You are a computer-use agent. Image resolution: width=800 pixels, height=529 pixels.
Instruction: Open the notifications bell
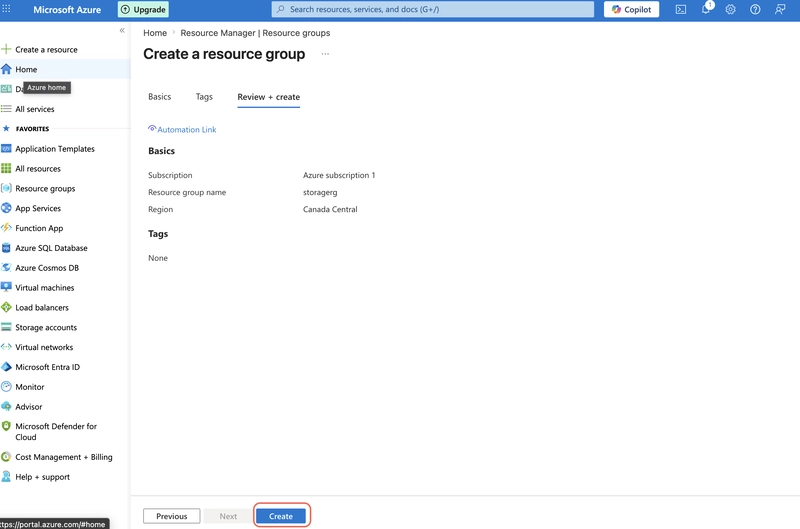(706, 9)
